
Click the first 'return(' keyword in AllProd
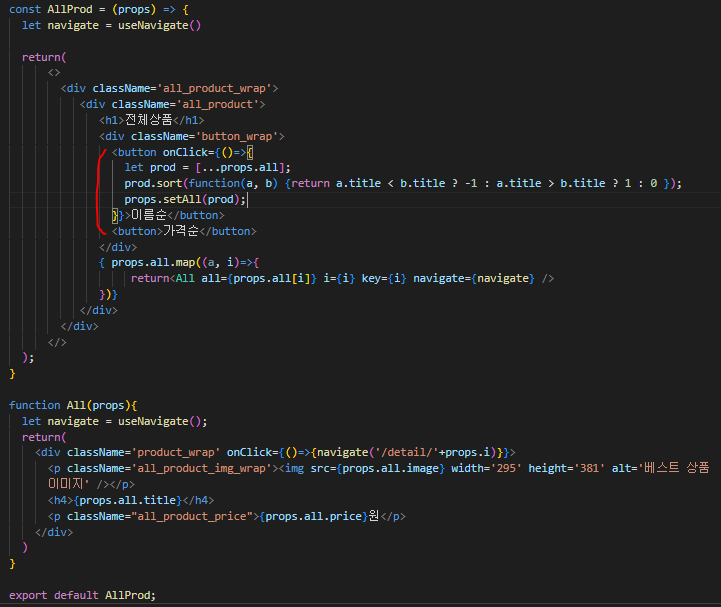pos(44,57)
